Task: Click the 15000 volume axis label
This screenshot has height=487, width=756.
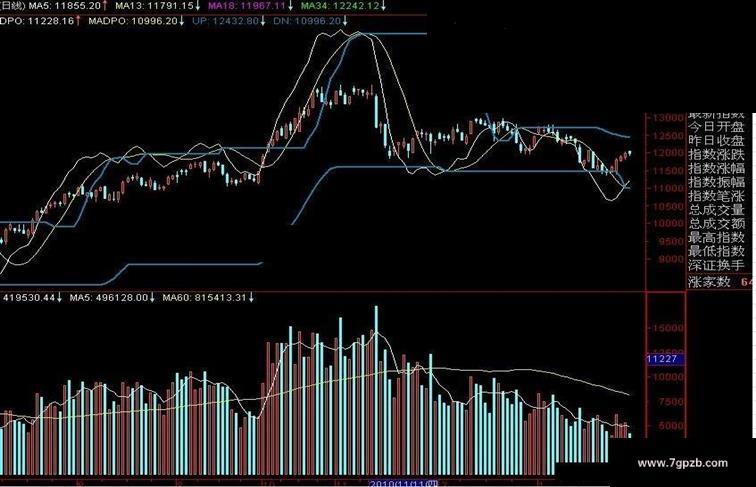Action: tap(668, 328)
